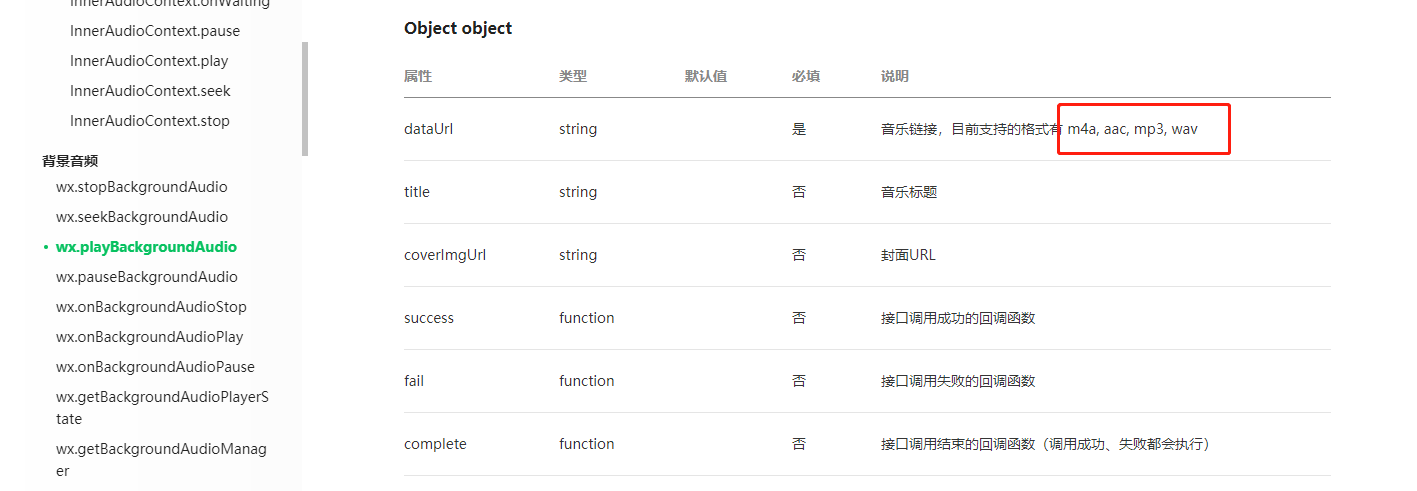Go to InnerAudioContext.seek page
This screenshot has width=1417, height=491.
[x=150, y=91]
